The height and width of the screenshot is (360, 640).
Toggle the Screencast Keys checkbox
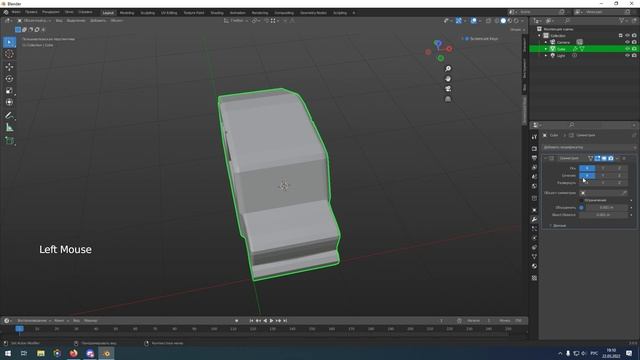pyautogui.click(x=467, y=39)
